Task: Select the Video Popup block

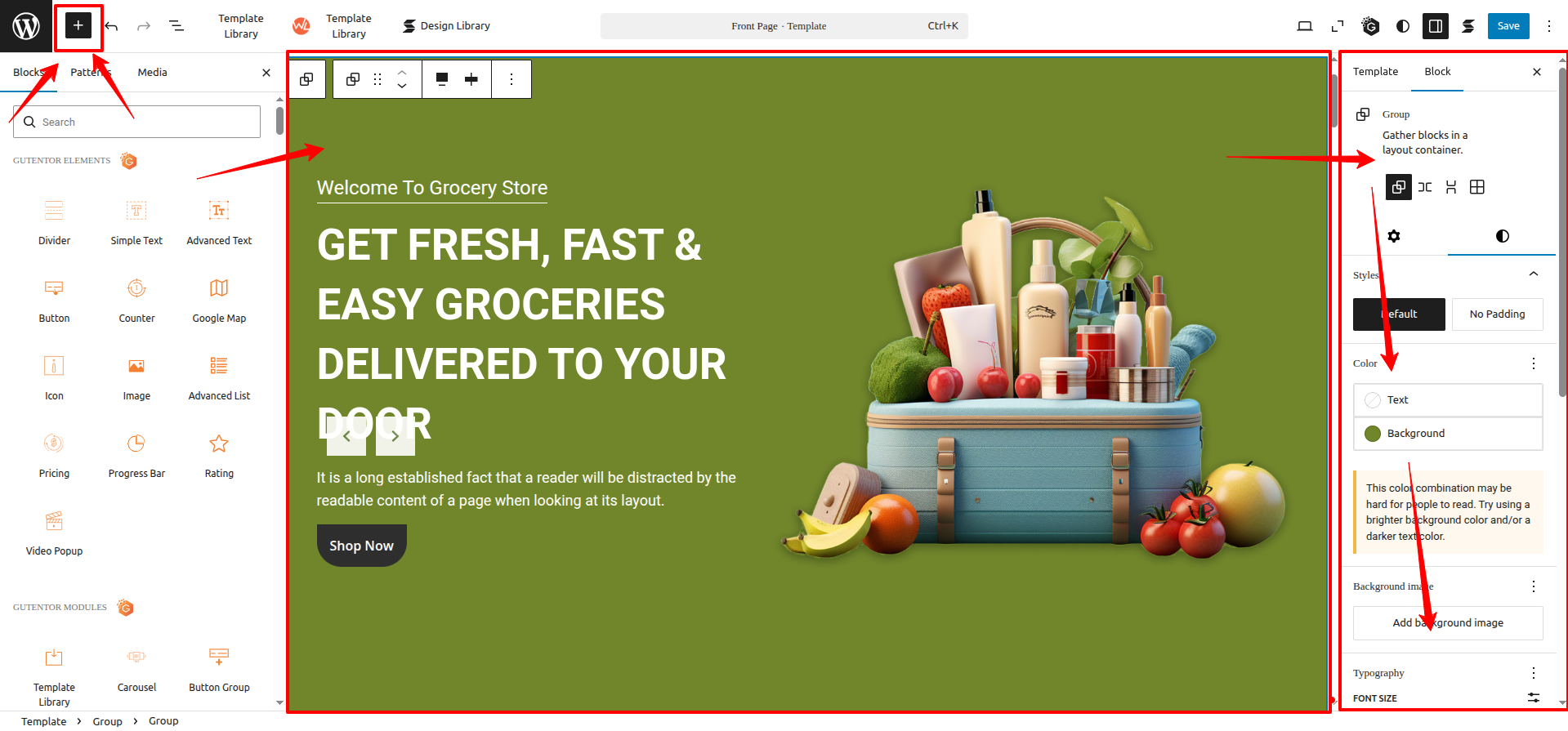Action: [x=54, y=533]
